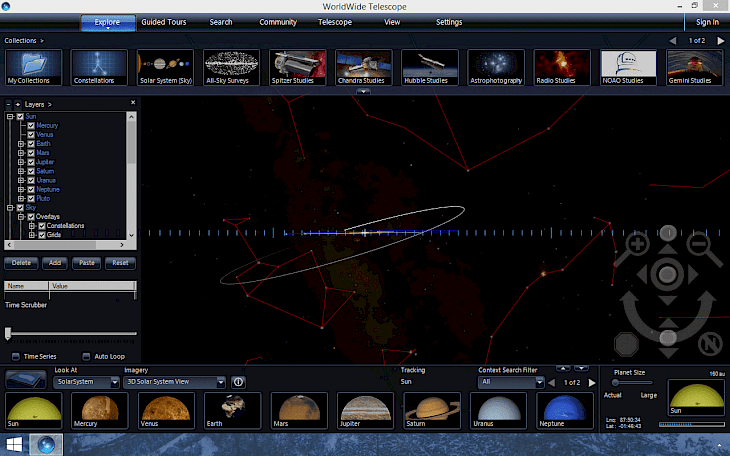Image resolution: width=730 pixels, height=456 pixels.
Task: Collapse the Overlays tree node
Action: pos(21,217)
